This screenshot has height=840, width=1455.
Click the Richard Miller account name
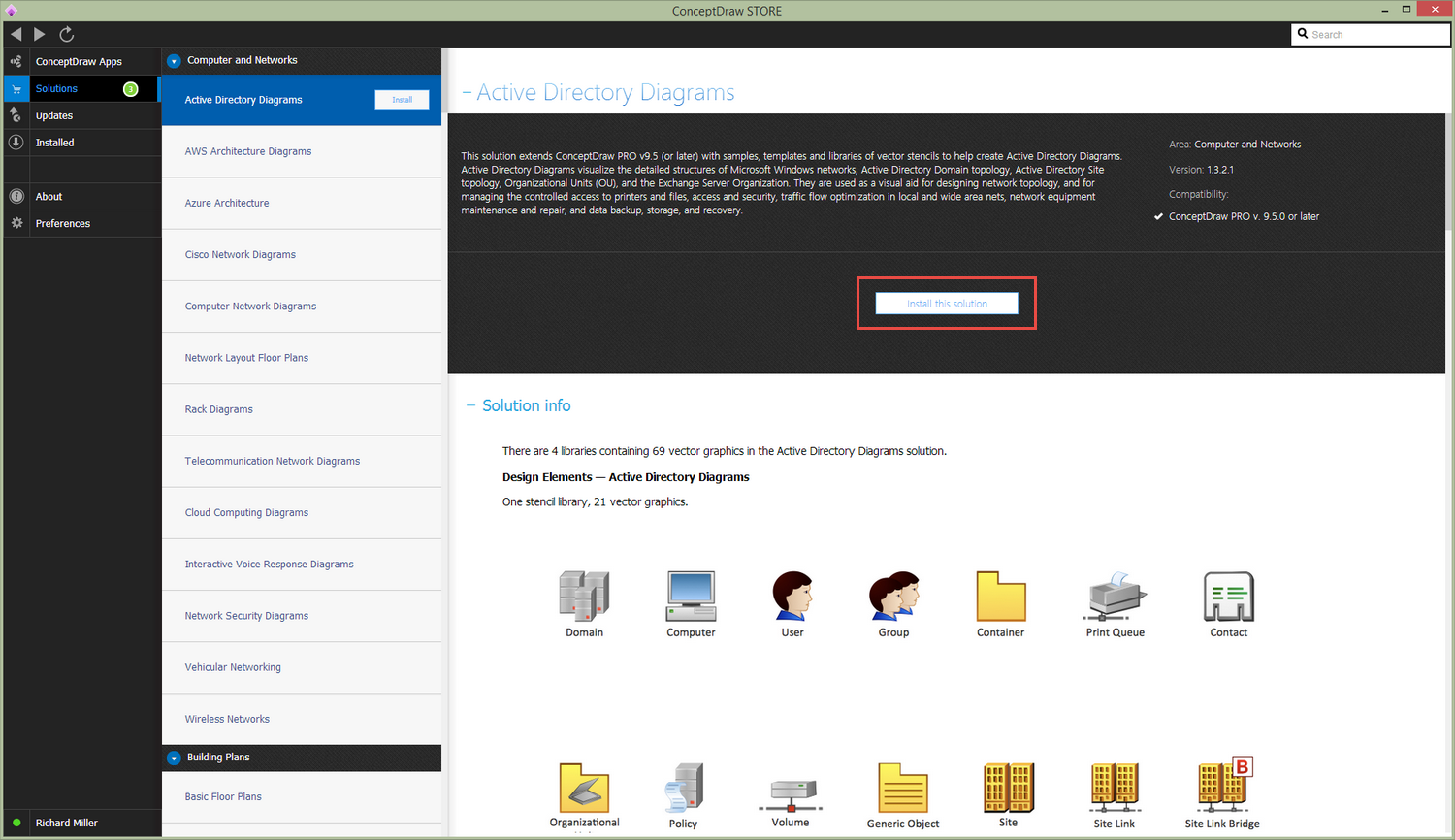point(67,823)
